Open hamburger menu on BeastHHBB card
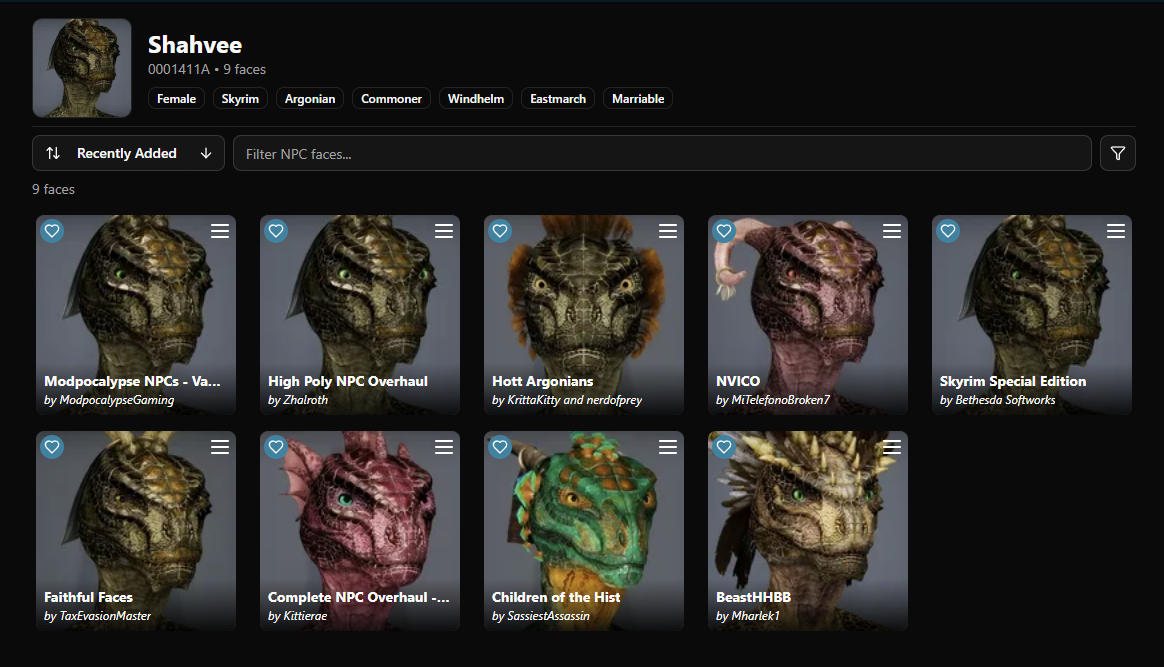1164x667 pixels. tap(892, 447)
